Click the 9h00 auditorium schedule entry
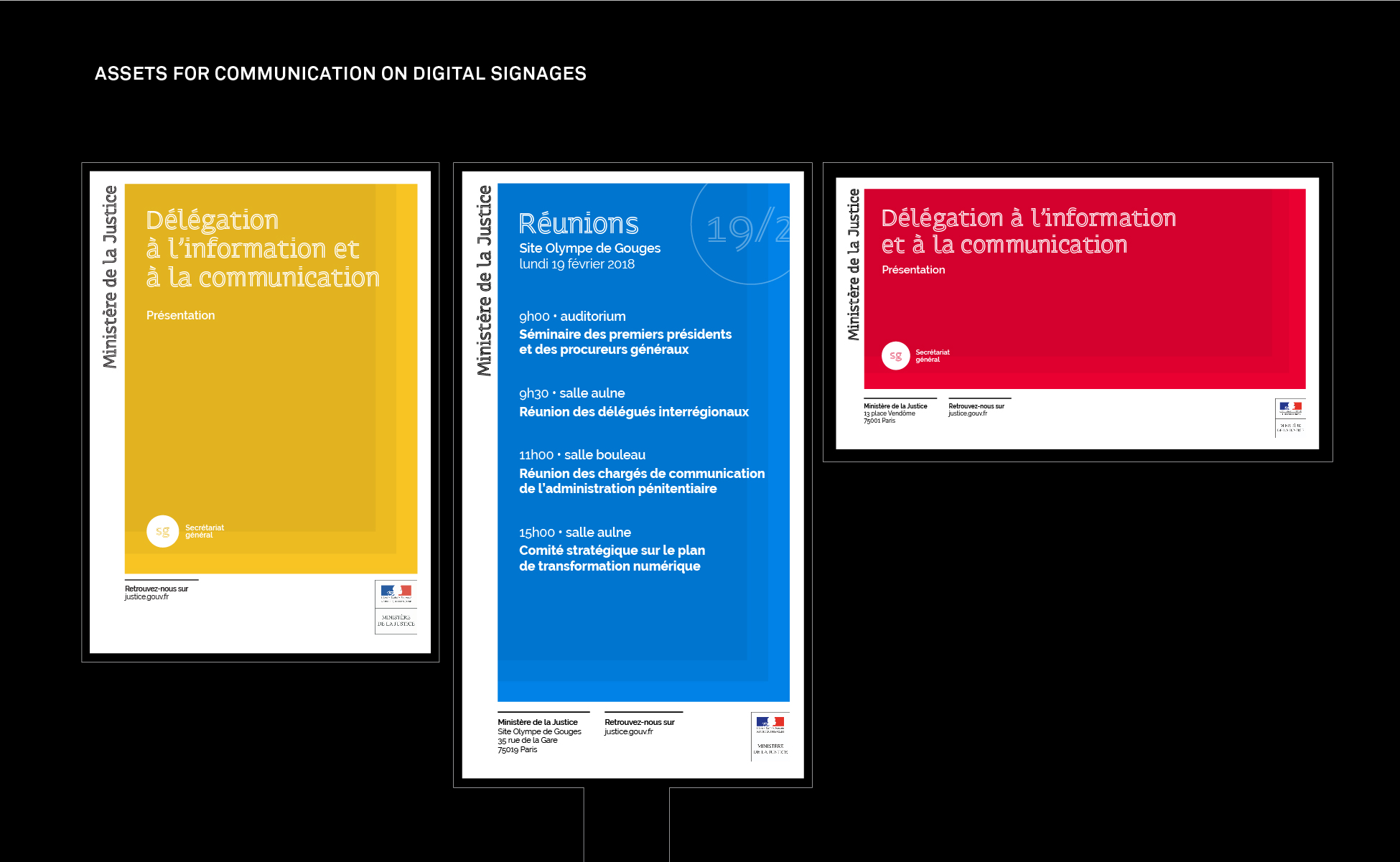The height and width of the screenshot is (862, 1400). (x=572, y=316)
